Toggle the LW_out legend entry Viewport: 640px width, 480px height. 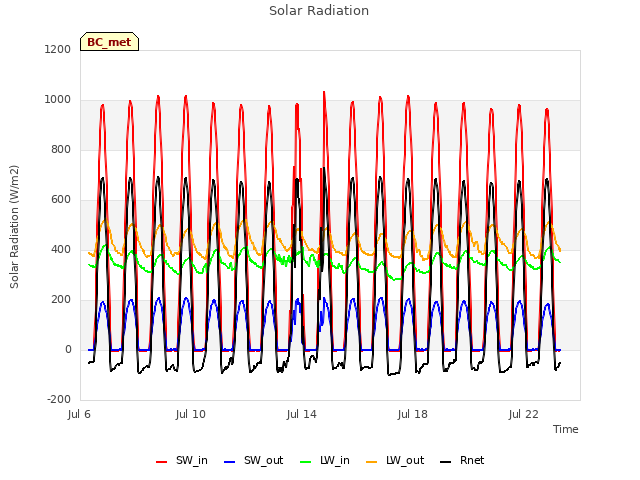click(395, 460)
